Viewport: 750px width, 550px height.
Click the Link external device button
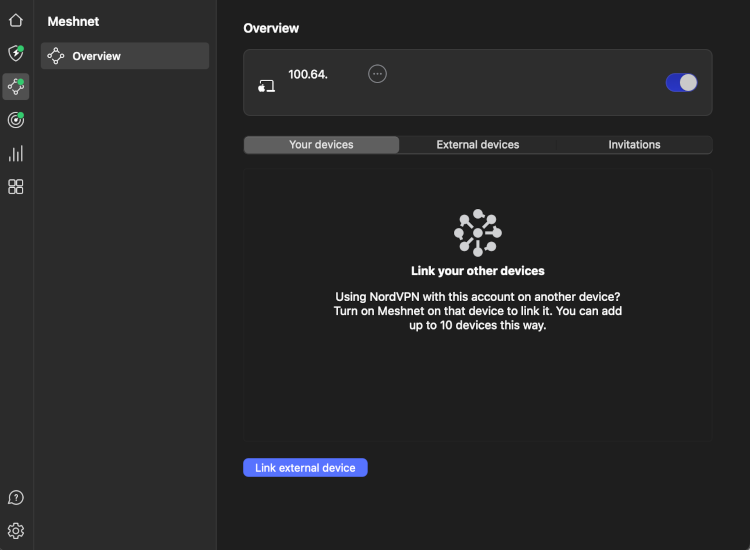click(x=305, y=468)
